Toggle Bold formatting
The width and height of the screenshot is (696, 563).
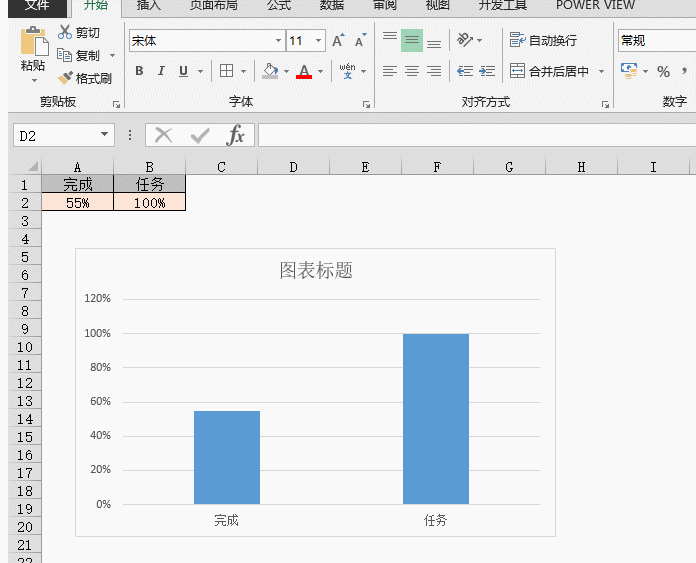tap(139, 71)
